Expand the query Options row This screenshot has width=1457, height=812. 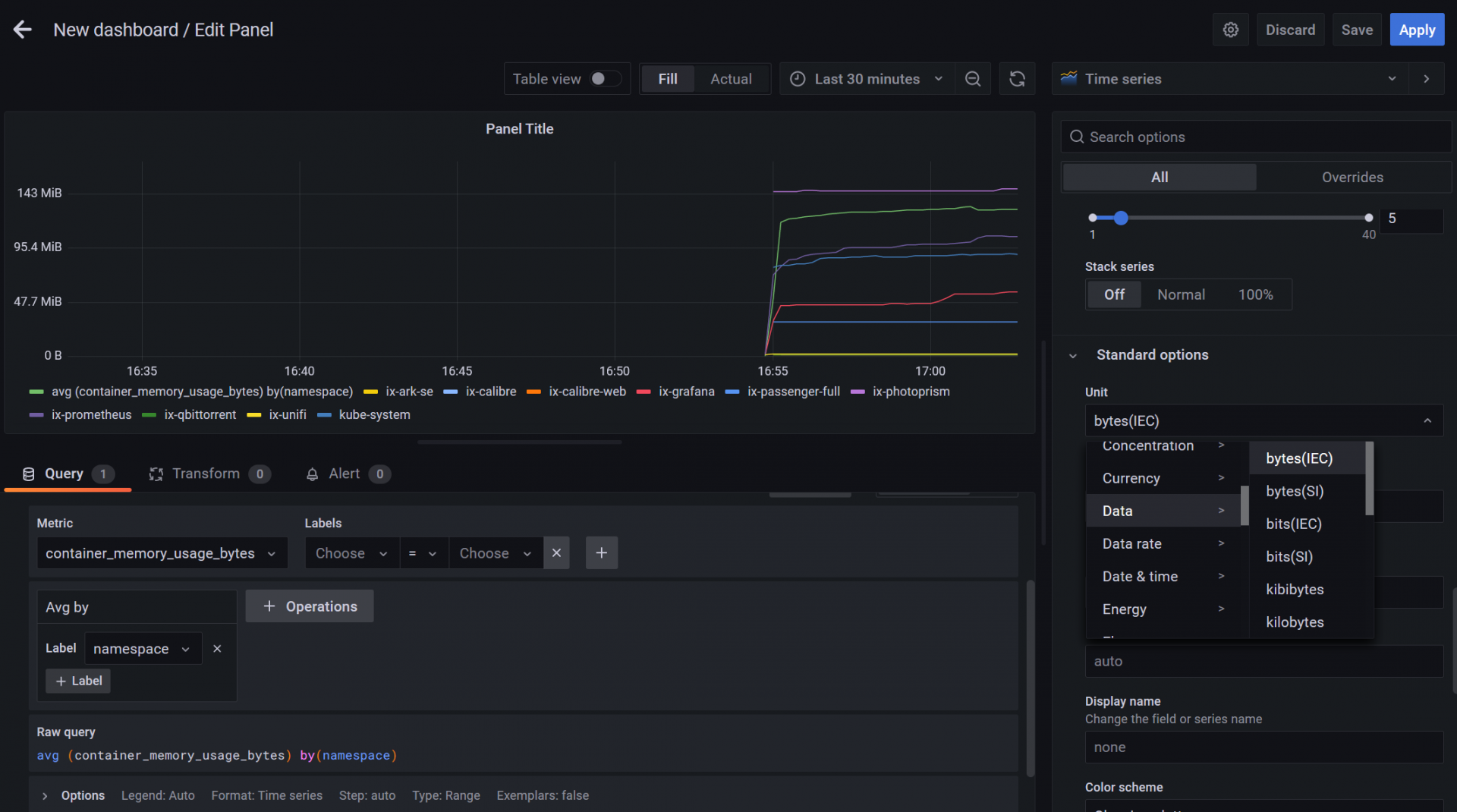tap(45, 795)
